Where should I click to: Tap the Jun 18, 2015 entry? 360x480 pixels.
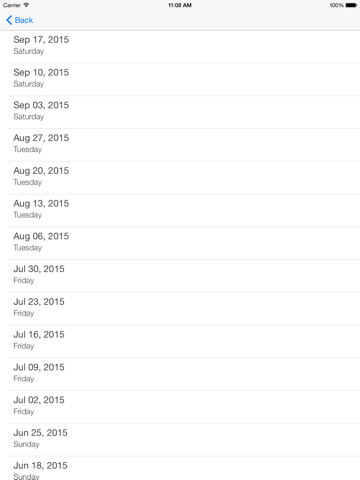pyautogui.click(x=180, y=468)
